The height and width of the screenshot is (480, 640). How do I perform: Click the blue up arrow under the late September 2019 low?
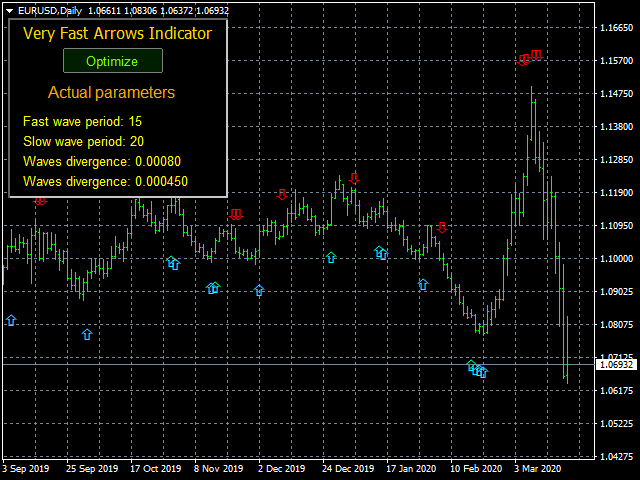87,334
